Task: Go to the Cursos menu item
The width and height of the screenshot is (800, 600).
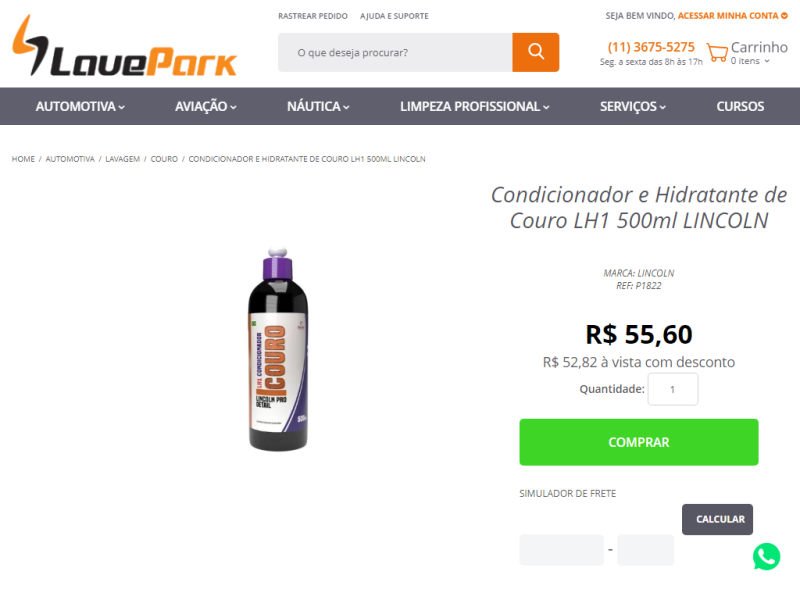Action: pos(740,106)
